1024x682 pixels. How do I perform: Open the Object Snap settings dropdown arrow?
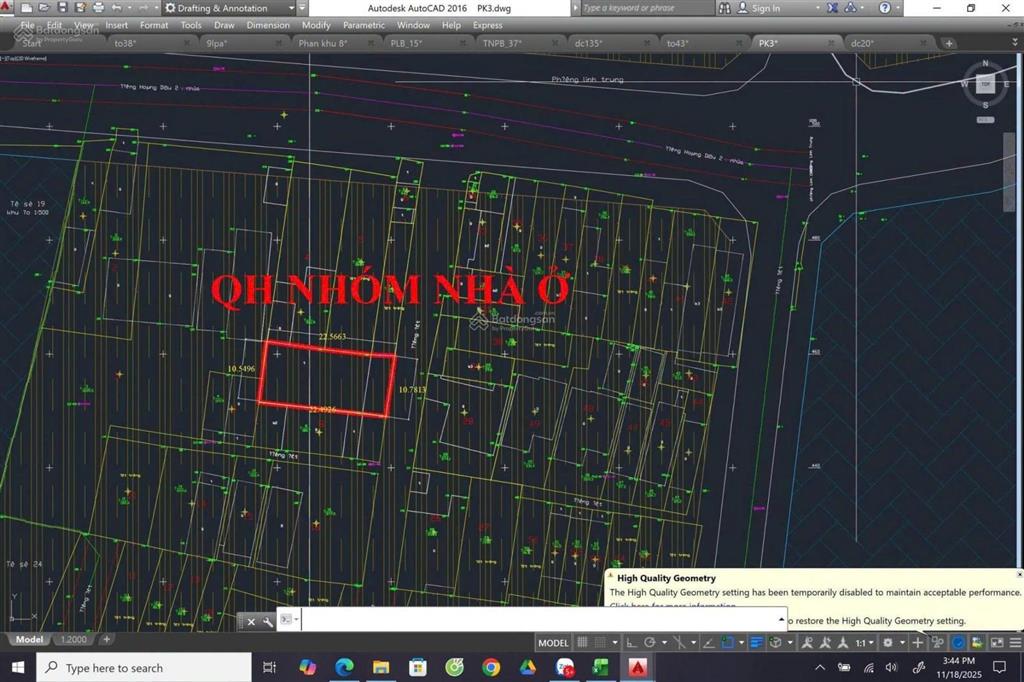(x=741, y=643)
